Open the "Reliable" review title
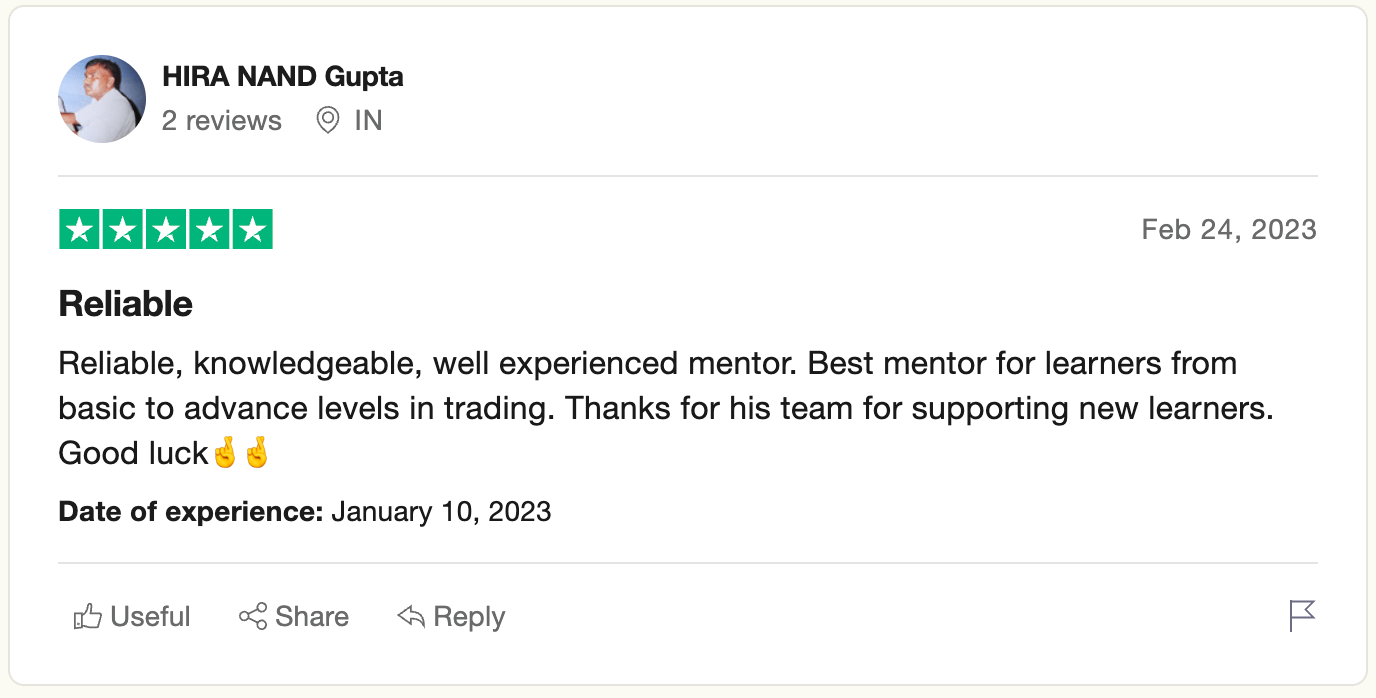The image size is (1376, 698). 126,304
